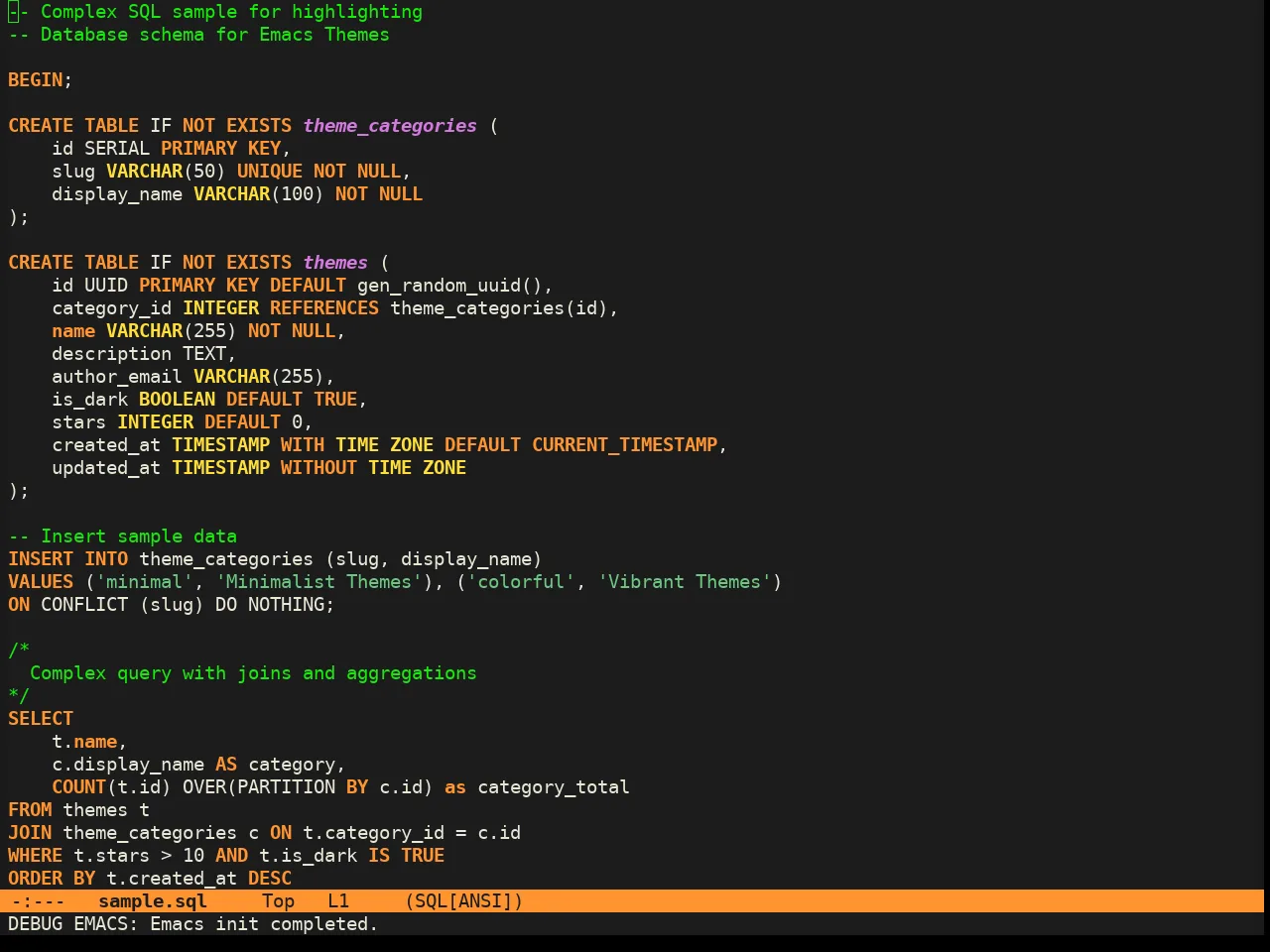Click the UUID type in themes table

(106, 286)
